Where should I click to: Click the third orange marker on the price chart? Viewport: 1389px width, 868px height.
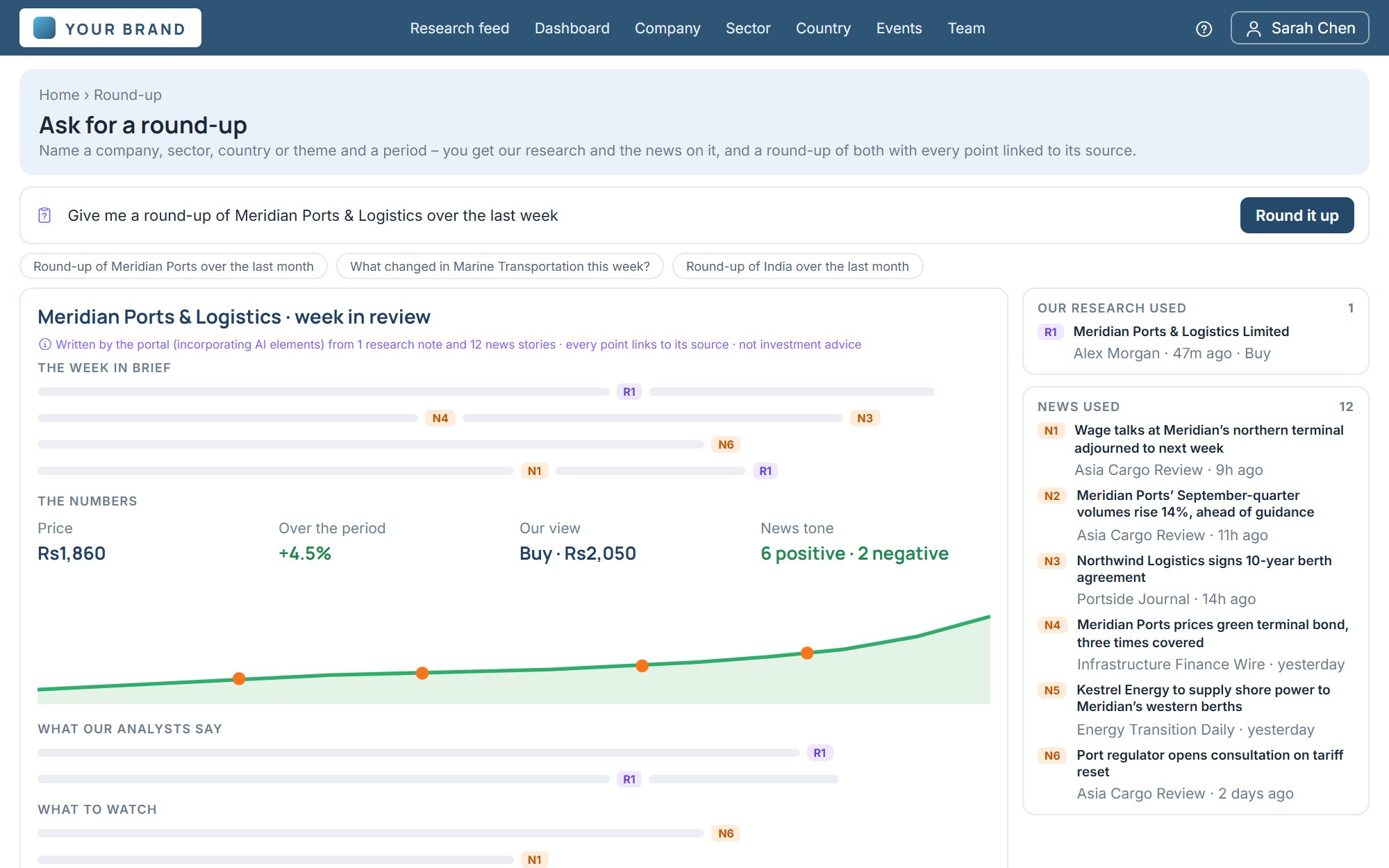[x=642, y=666]
